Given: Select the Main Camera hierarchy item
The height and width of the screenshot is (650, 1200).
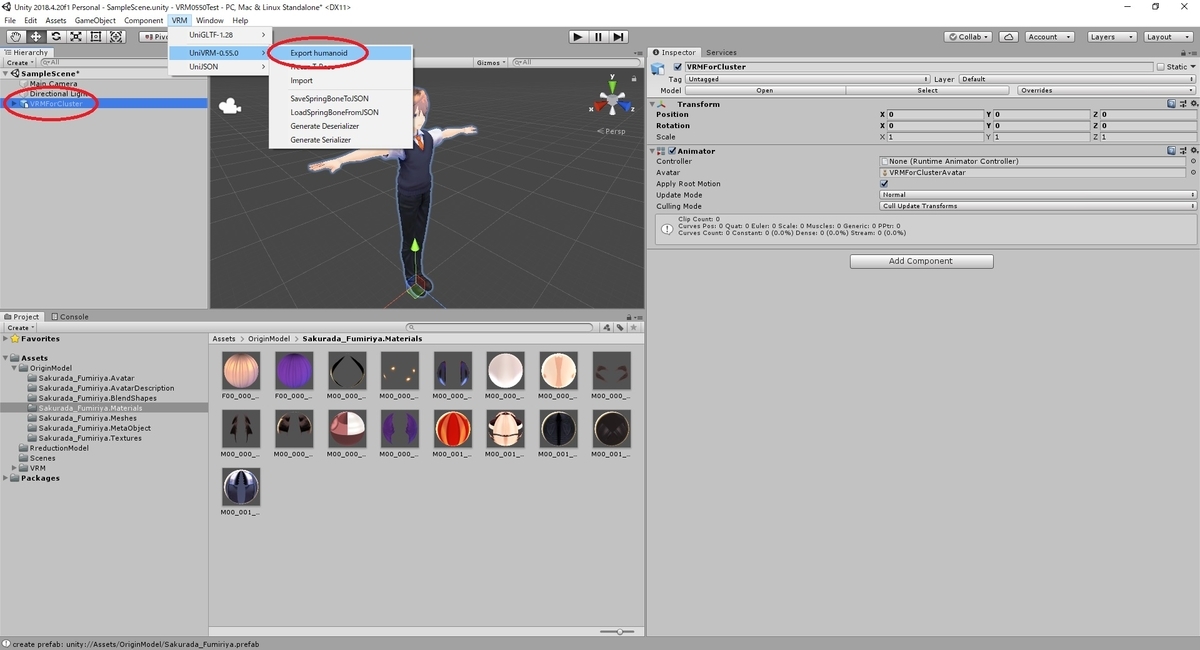Looking at the screenshot, I should pos(53,84).
